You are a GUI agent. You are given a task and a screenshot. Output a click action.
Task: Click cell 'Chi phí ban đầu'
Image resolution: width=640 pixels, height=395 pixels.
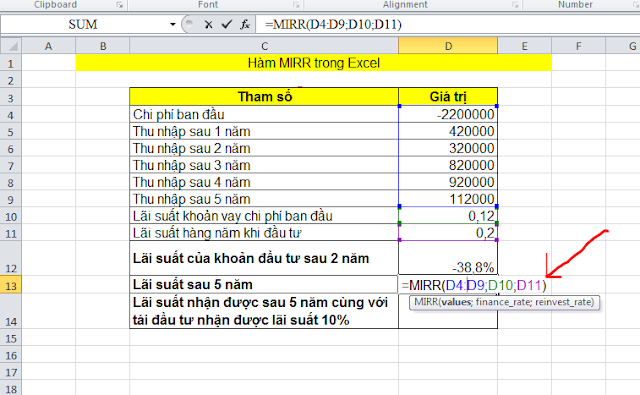click(264, 114)
